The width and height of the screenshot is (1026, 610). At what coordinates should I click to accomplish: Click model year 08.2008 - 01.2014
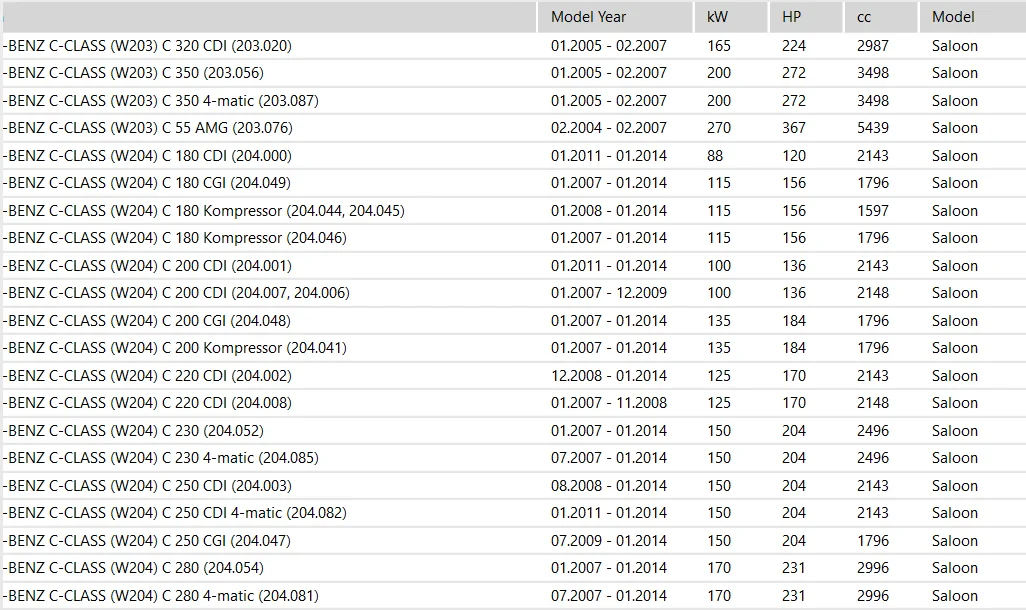pos(609,486)
